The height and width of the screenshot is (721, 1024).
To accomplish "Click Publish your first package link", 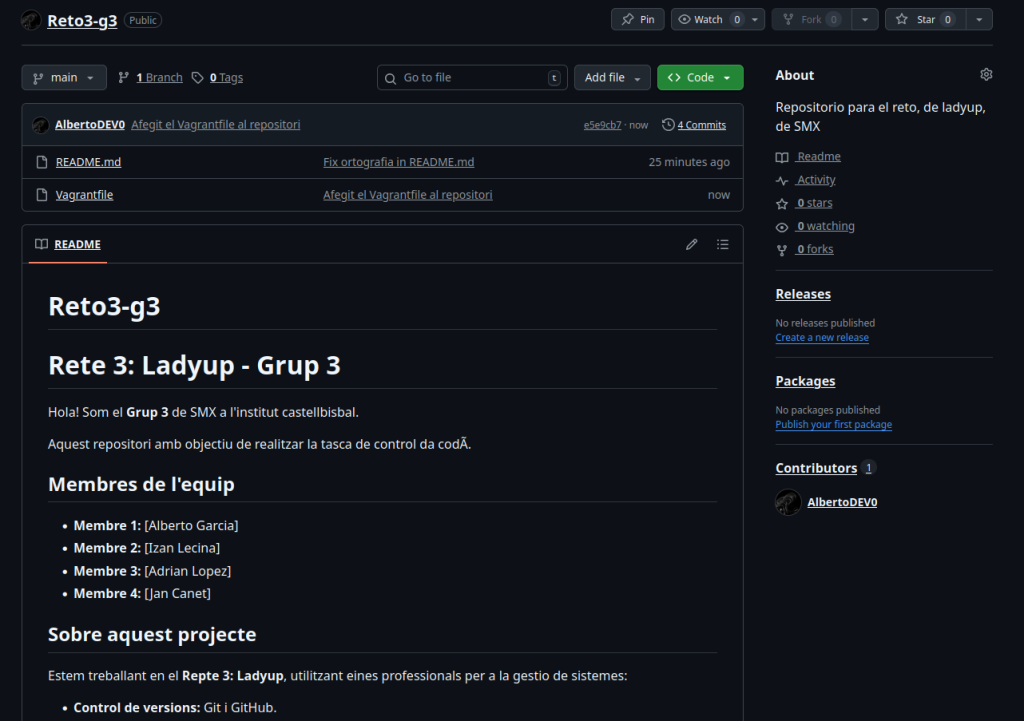I will click(833, 425).
